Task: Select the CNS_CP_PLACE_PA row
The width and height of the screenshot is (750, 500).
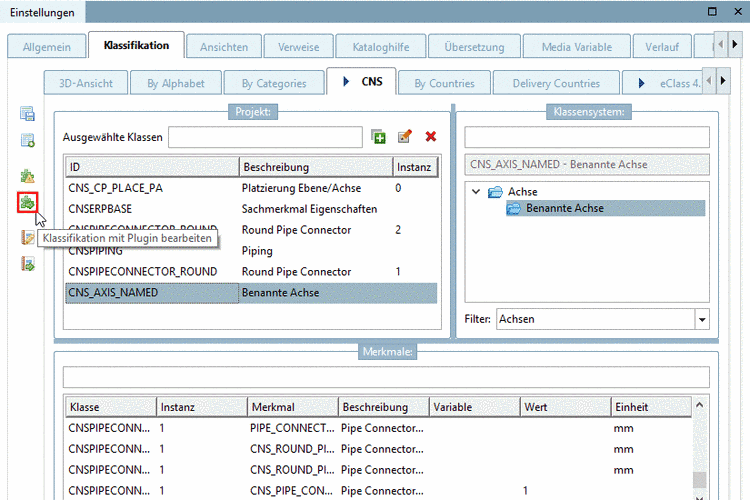Action: click(x=251, y=188)
